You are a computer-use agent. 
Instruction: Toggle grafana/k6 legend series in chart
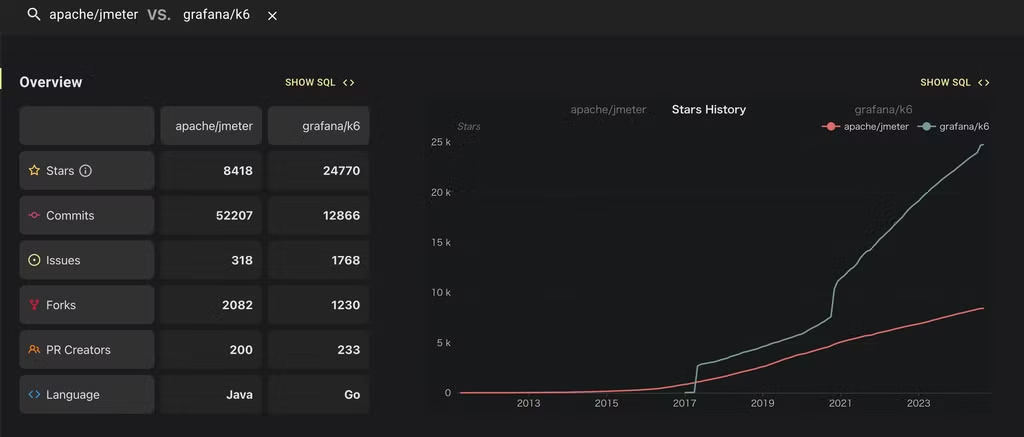(x=953, y=127)
